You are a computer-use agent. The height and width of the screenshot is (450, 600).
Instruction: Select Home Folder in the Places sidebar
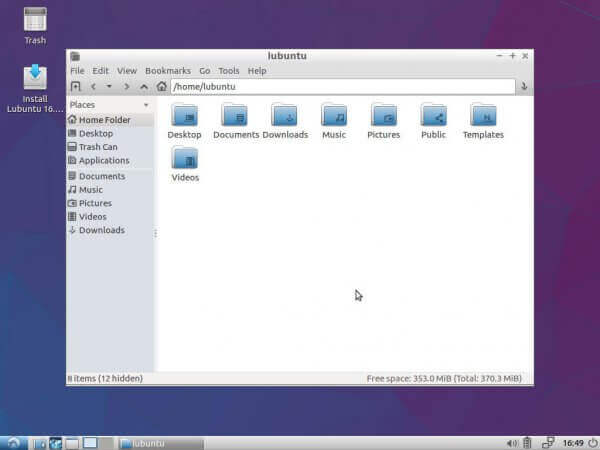110,120
